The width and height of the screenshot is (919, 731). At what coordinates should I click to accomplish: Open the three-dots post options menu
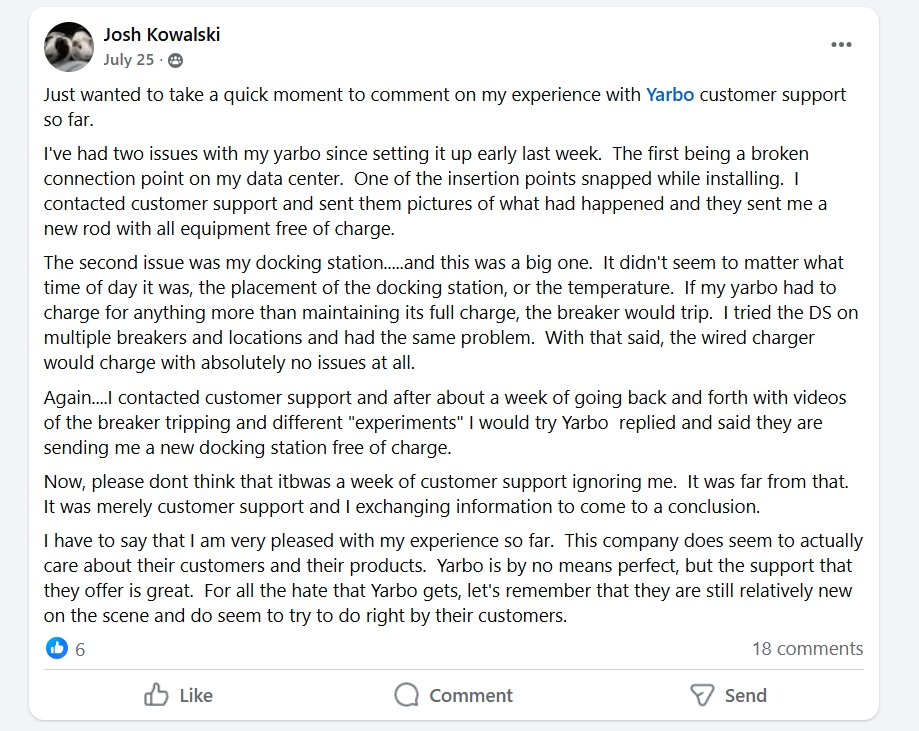point(841,45)
